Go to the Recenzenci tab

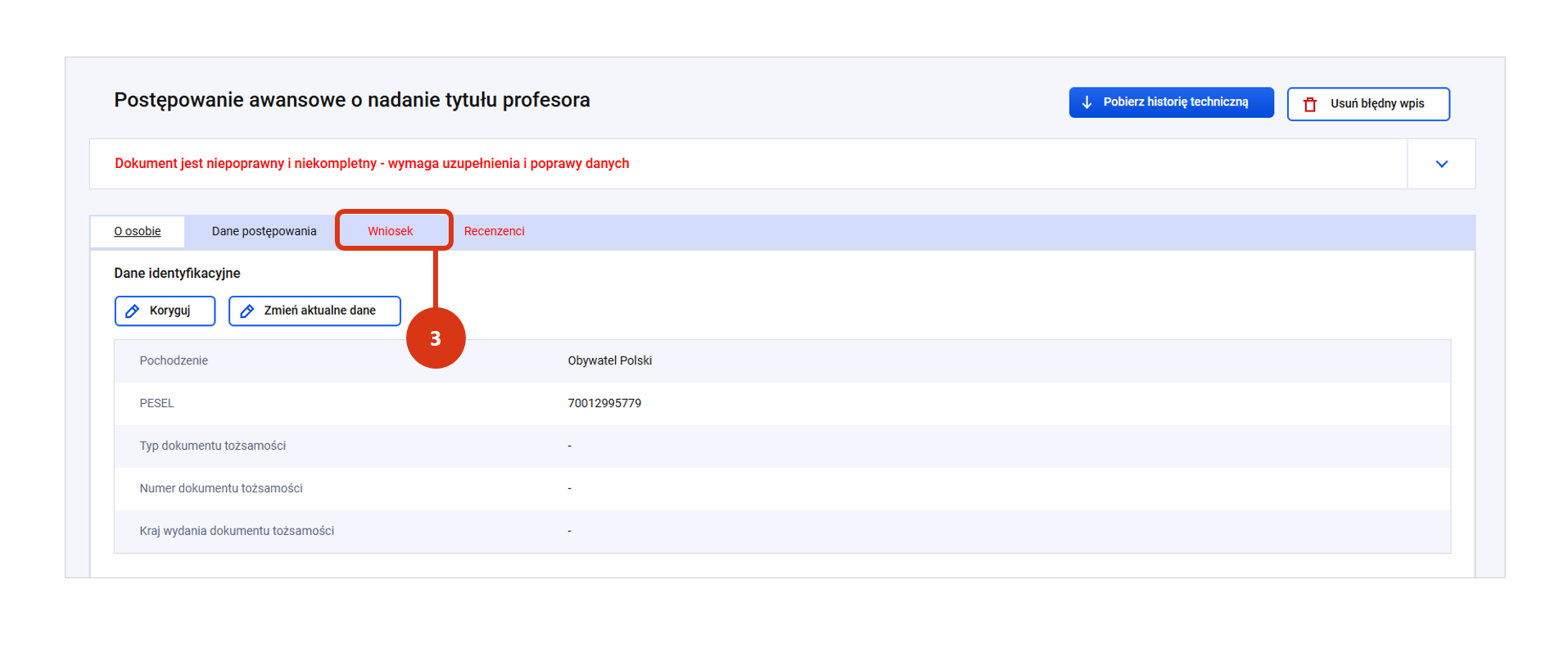(x=494, y=232)
